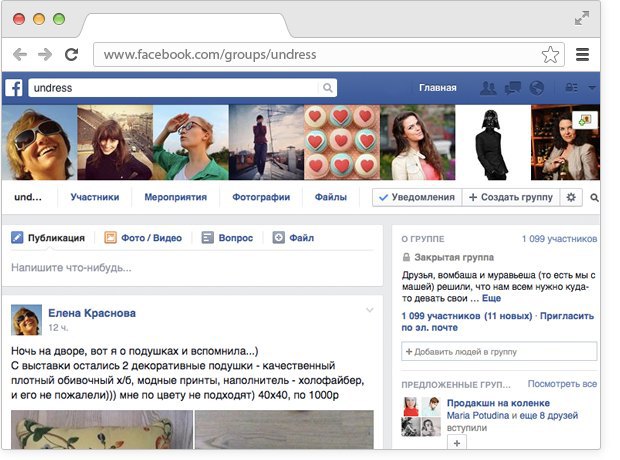Go back with browser back arrow
The width and height of the screenshot is (620, 460).
click(x=20, y=54)
